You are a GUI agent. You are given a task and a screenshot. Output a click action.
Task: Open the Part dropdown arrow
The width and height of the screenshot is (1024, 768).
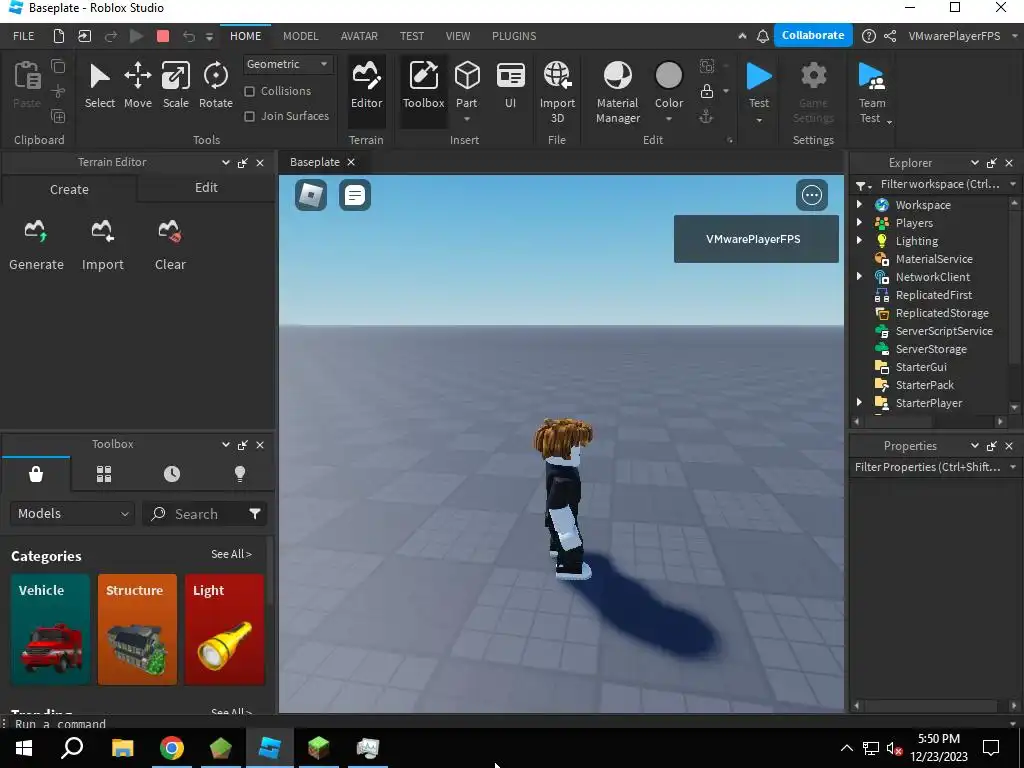click(467, 119)
